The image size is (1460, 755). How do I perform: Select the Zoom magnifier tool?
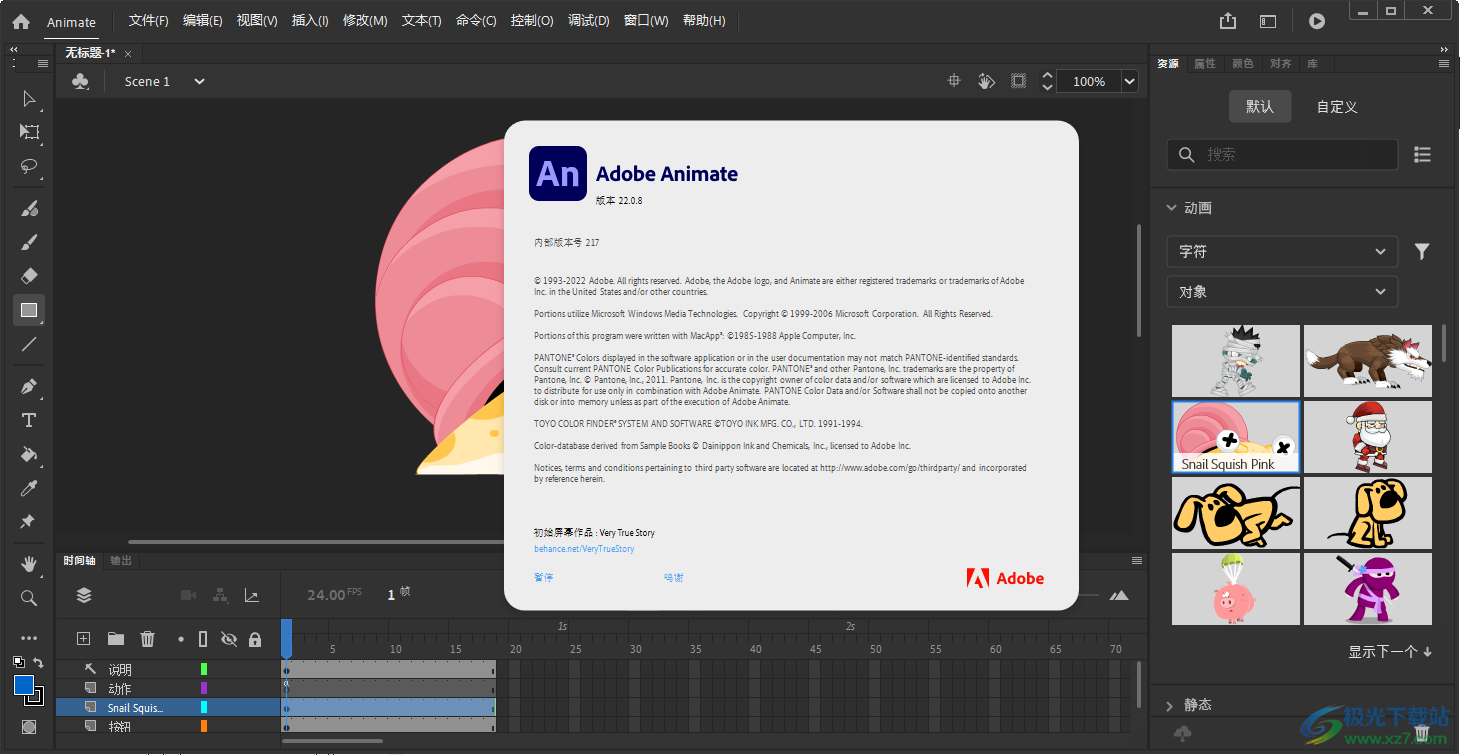[29, 598]
